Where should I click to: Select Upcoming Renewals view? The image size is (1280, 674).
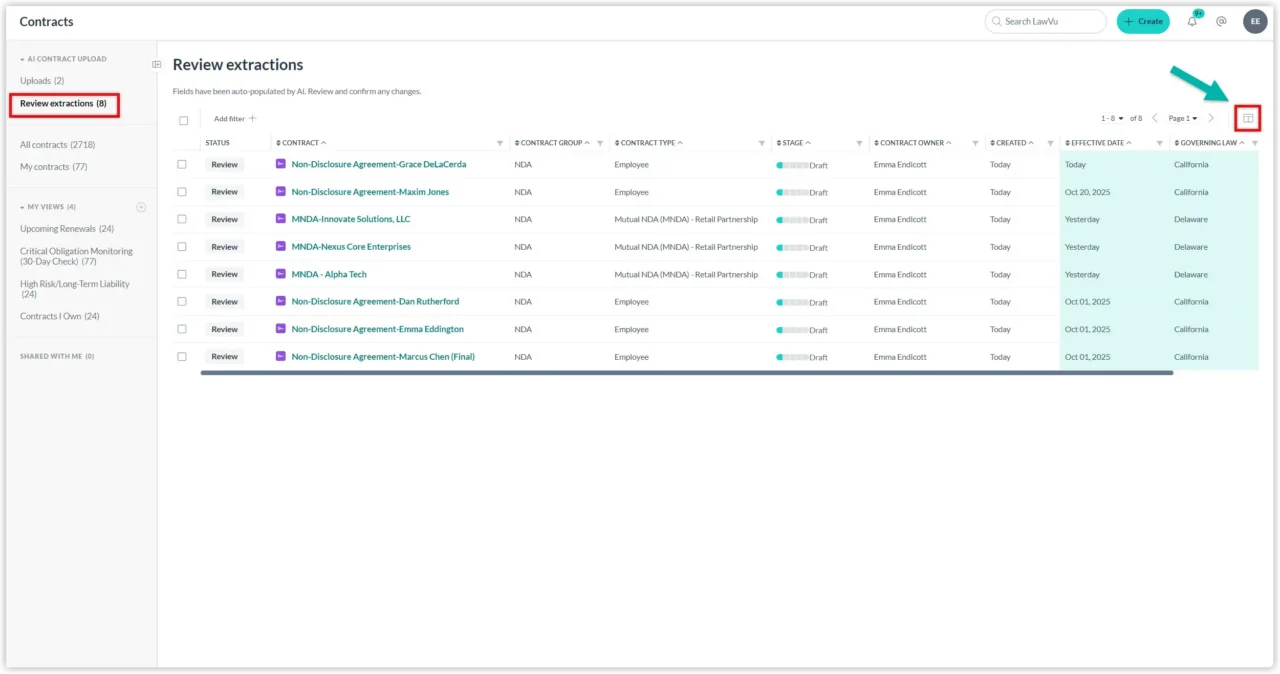point(66,229)
